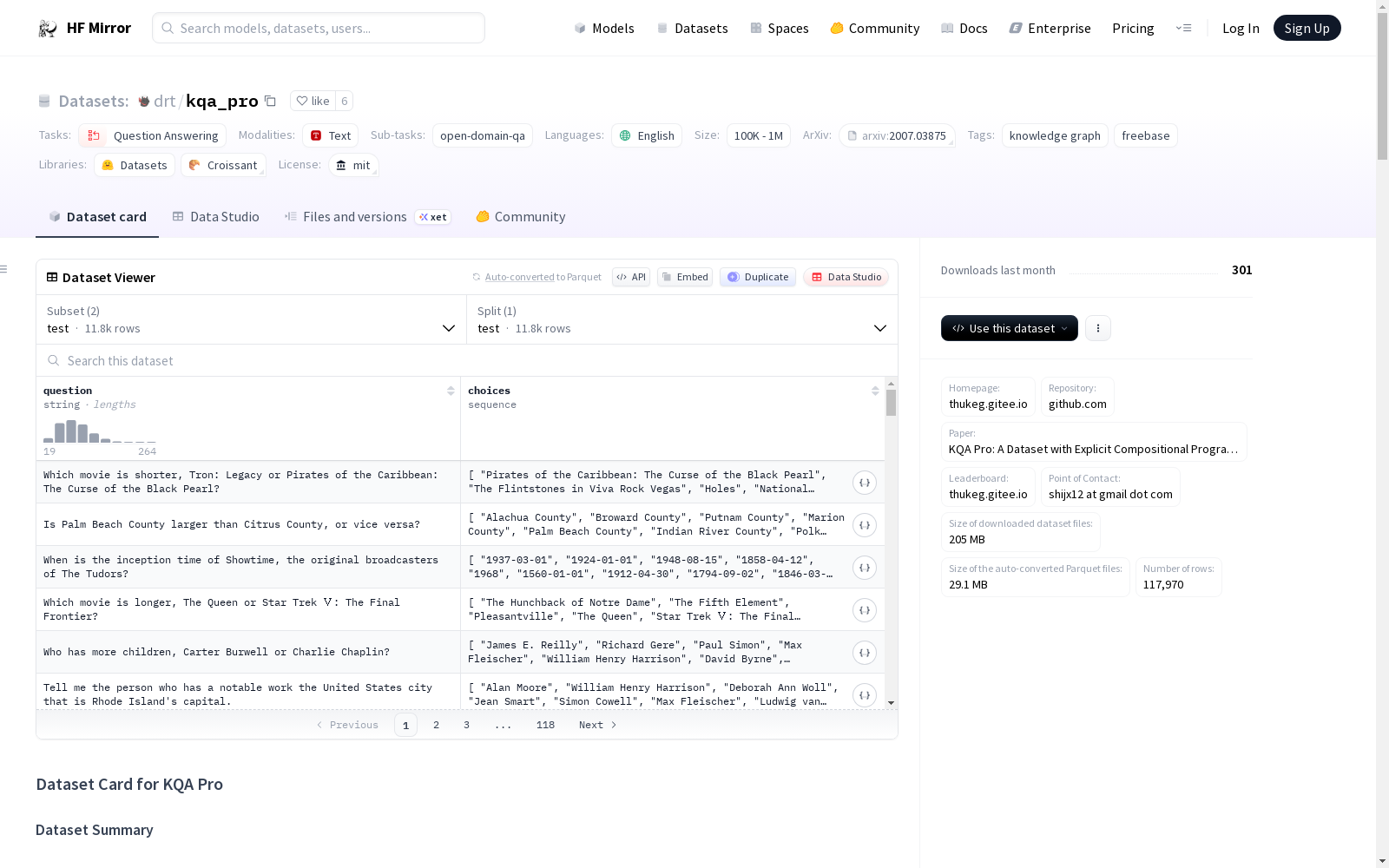Viewport: 1389px width, 868px height.
Task: Open the thukeg.gitee.io Homepage link
Action: [988, 397]
